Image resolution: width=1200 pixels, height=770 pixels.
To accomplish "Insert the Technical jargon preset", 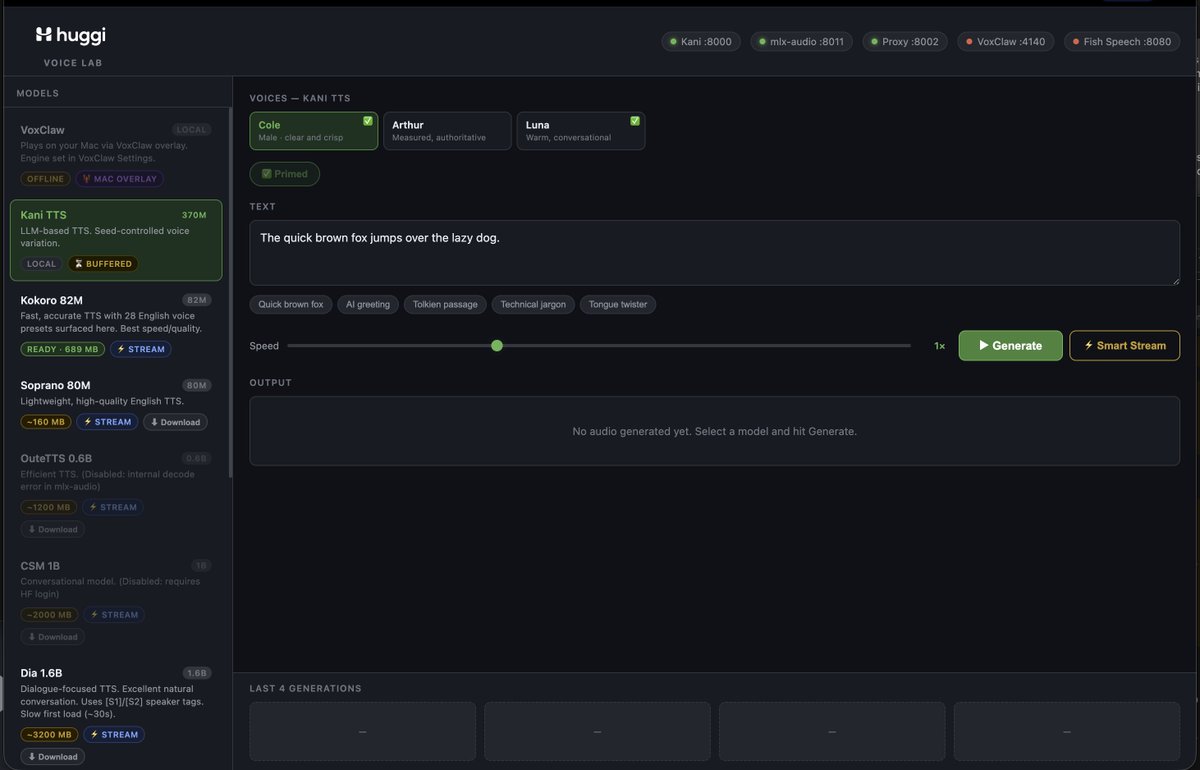I will tap(533, 304).
